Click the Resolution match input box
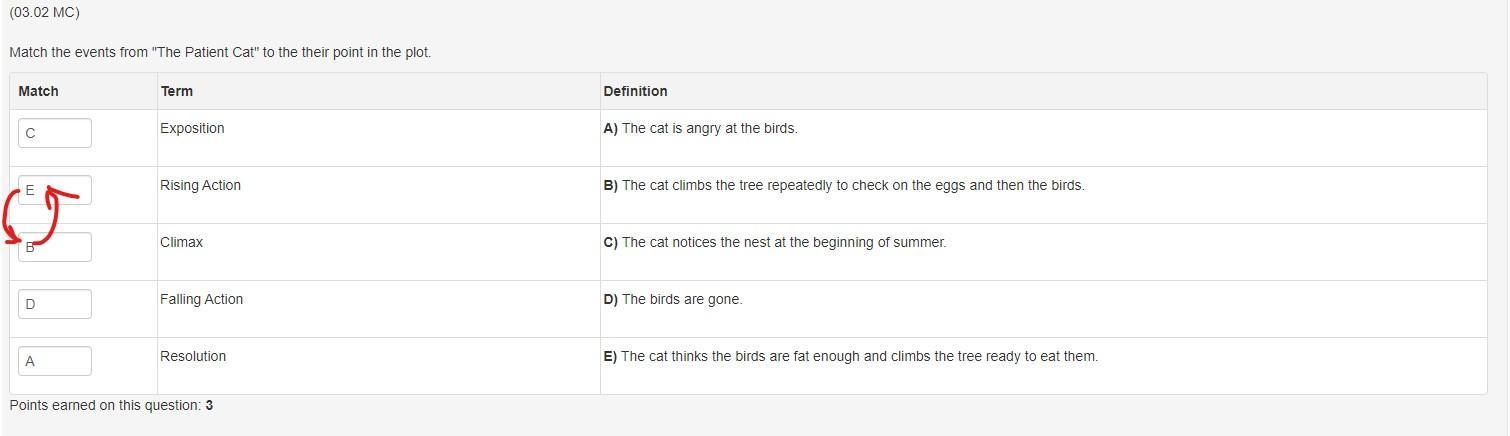The width and height of the screenshot is (1510, 436). point(55,361)
